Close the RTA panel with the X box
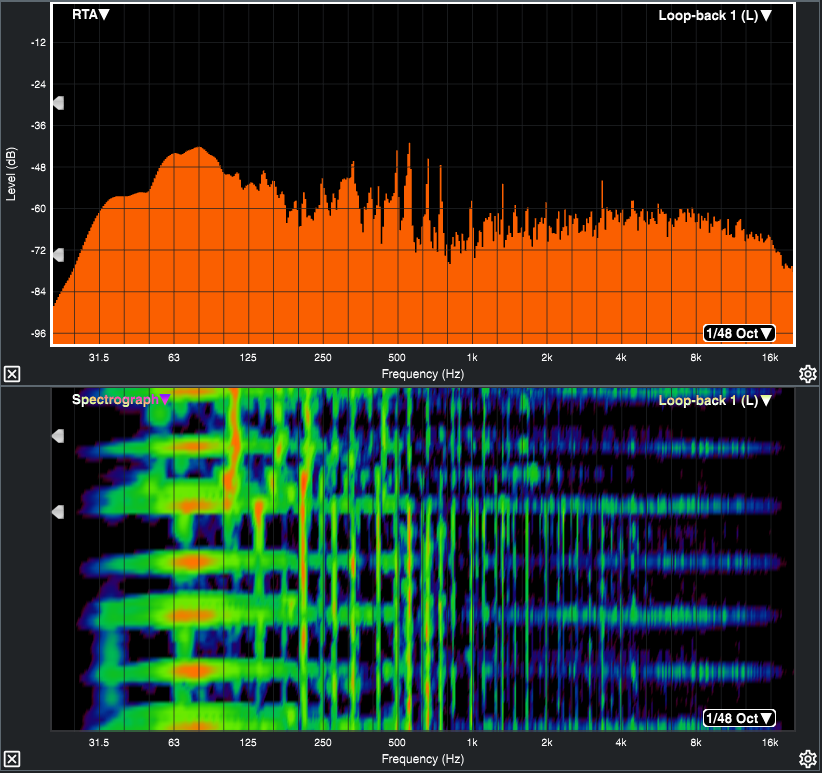 (x=12, y=374)
